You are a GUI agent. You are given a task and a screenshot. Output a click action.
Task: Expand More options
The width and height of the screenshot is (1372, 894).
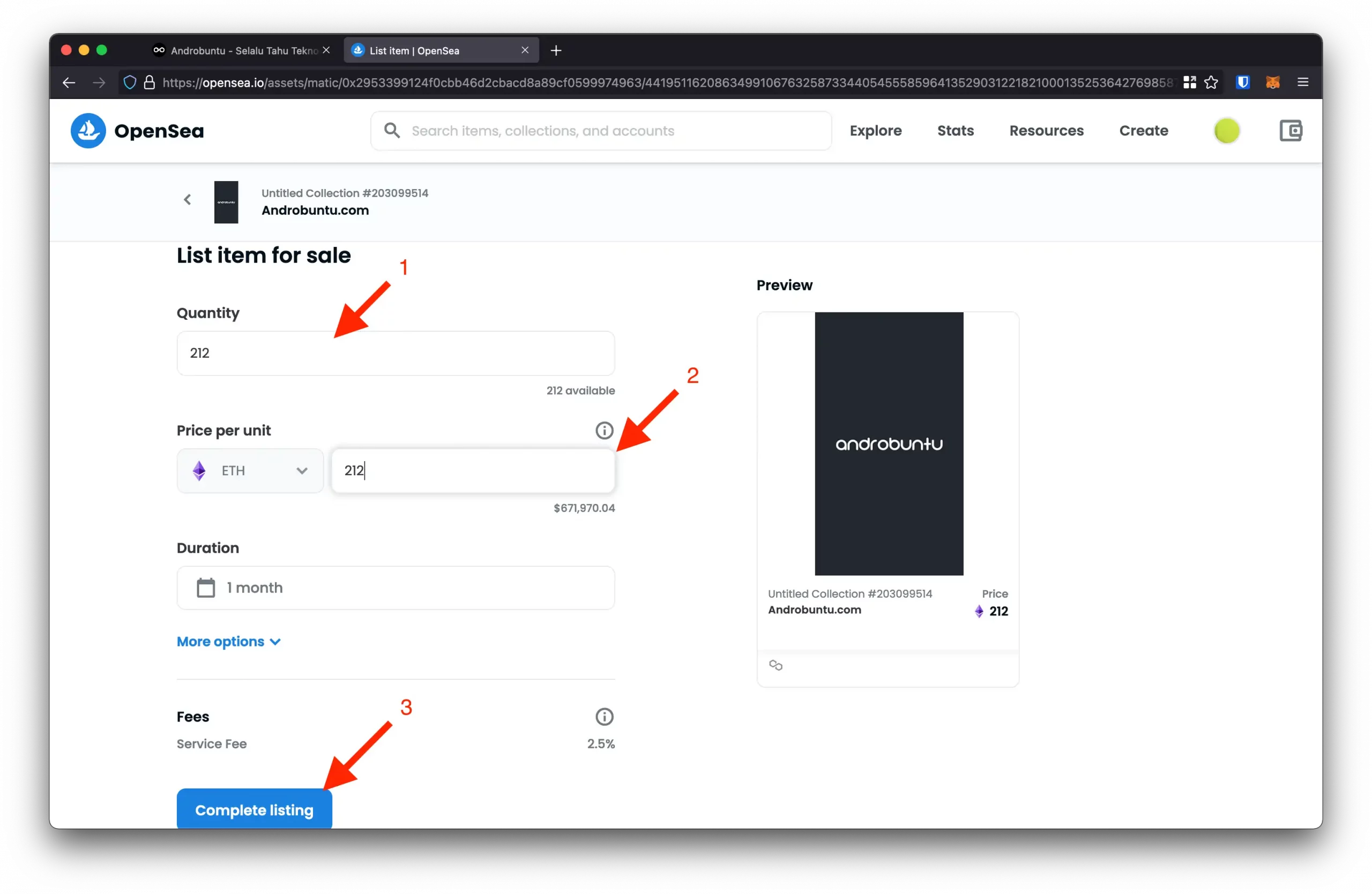click(228, 641)
